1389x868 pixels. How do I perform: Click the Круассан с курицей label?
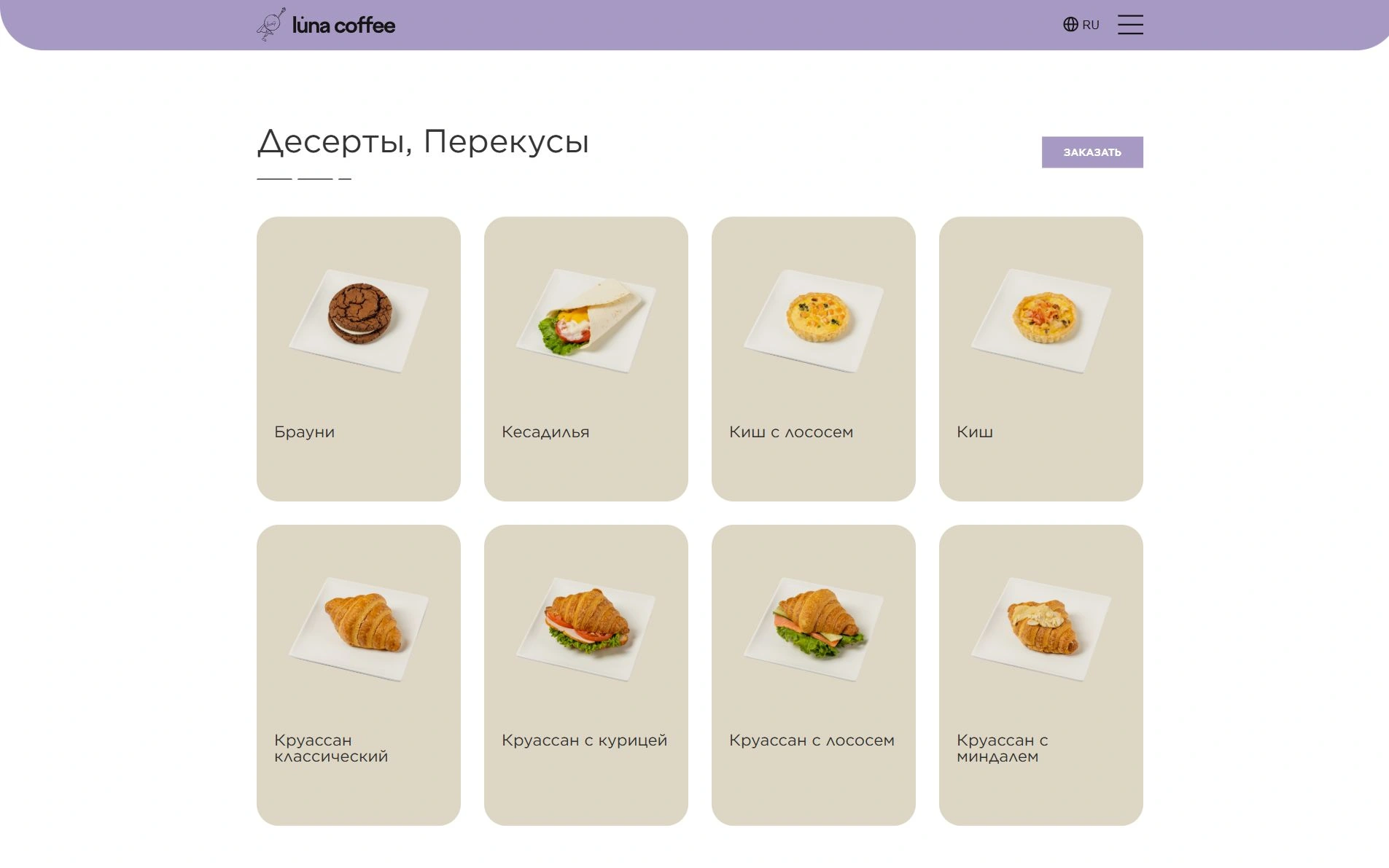(x=585, y=740)
